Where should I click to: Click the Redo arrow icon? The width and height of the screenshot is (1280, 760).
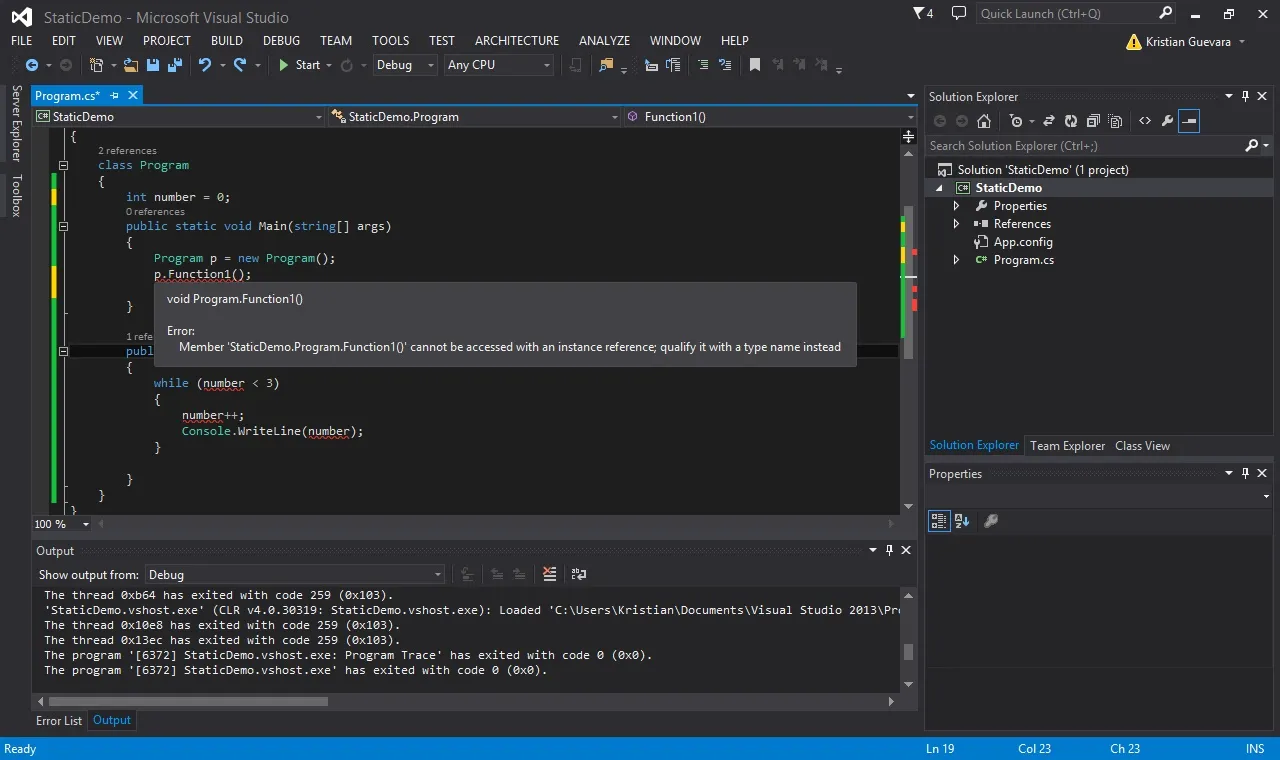[x=240, y=65]
